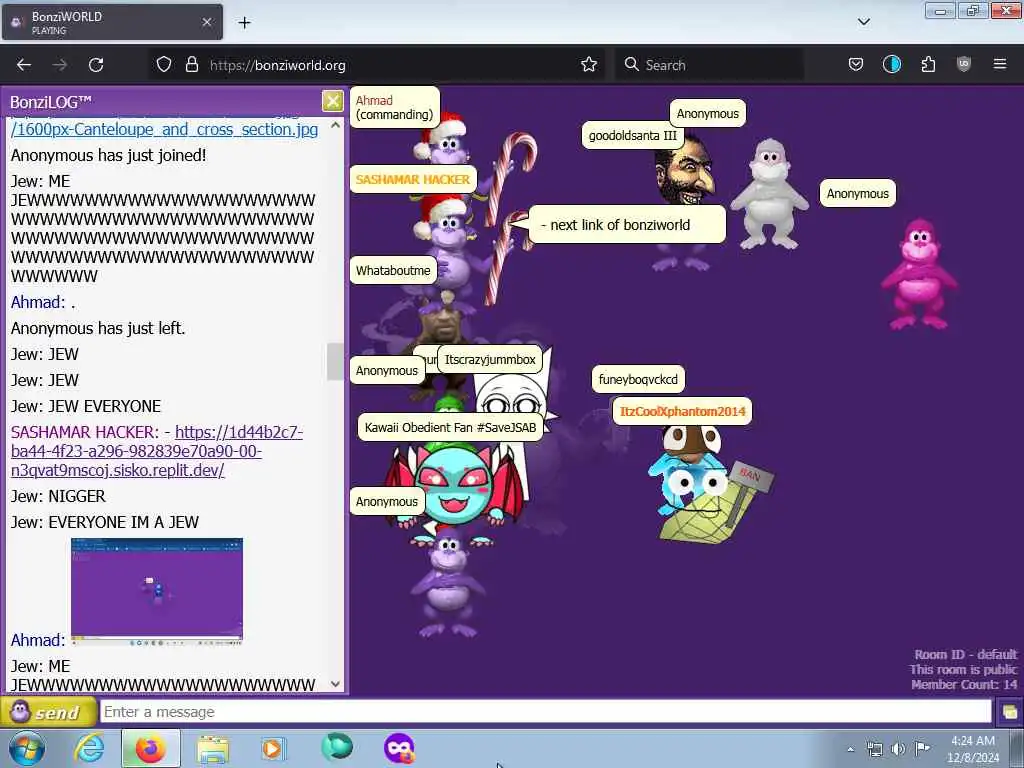Bookmark this page with the star icon
This screenshot has height=768, width=1024.
tap(589, 65)
